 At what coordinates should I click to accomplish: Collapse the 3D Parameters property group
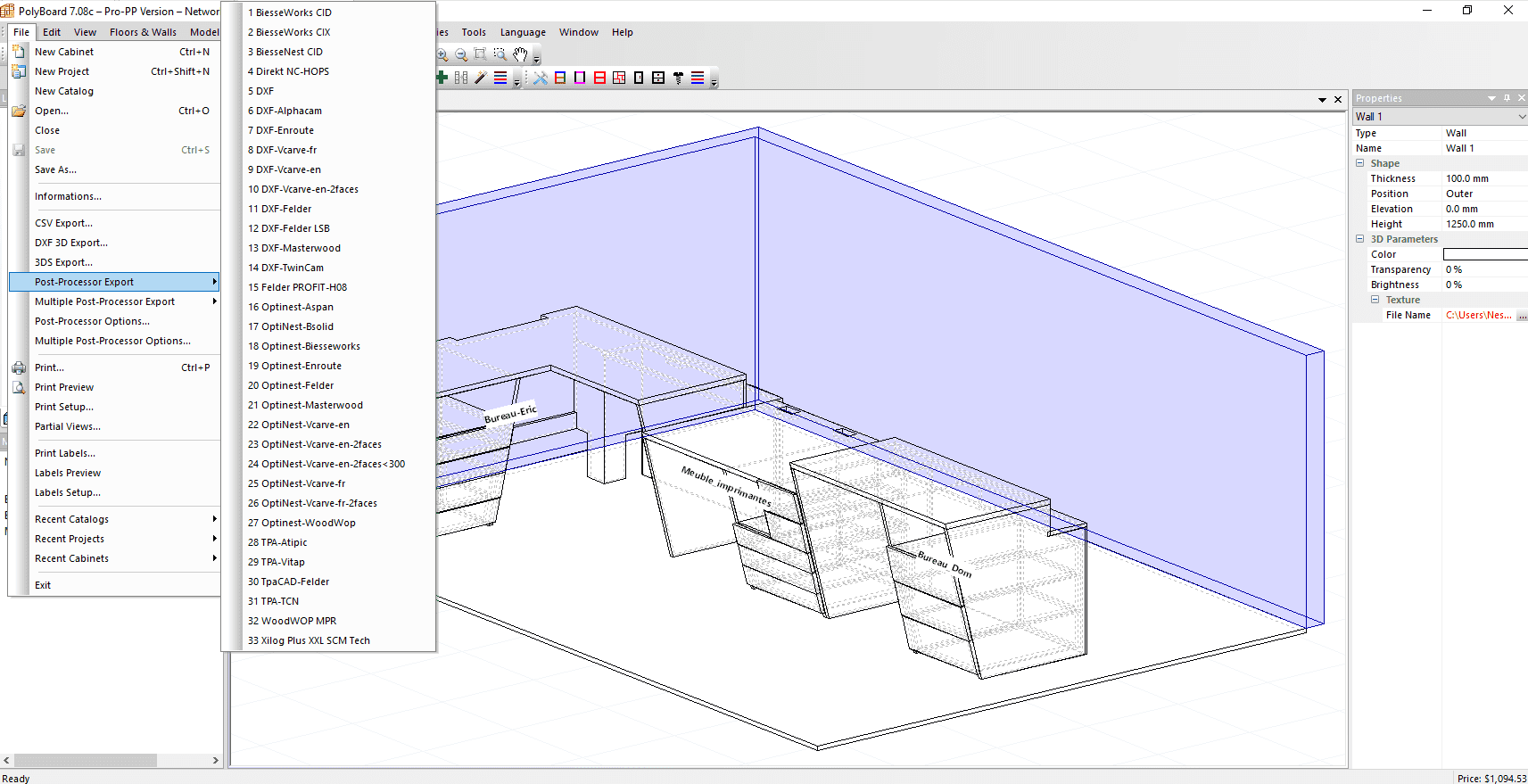pyautogui.click(x=1360, y=239)
